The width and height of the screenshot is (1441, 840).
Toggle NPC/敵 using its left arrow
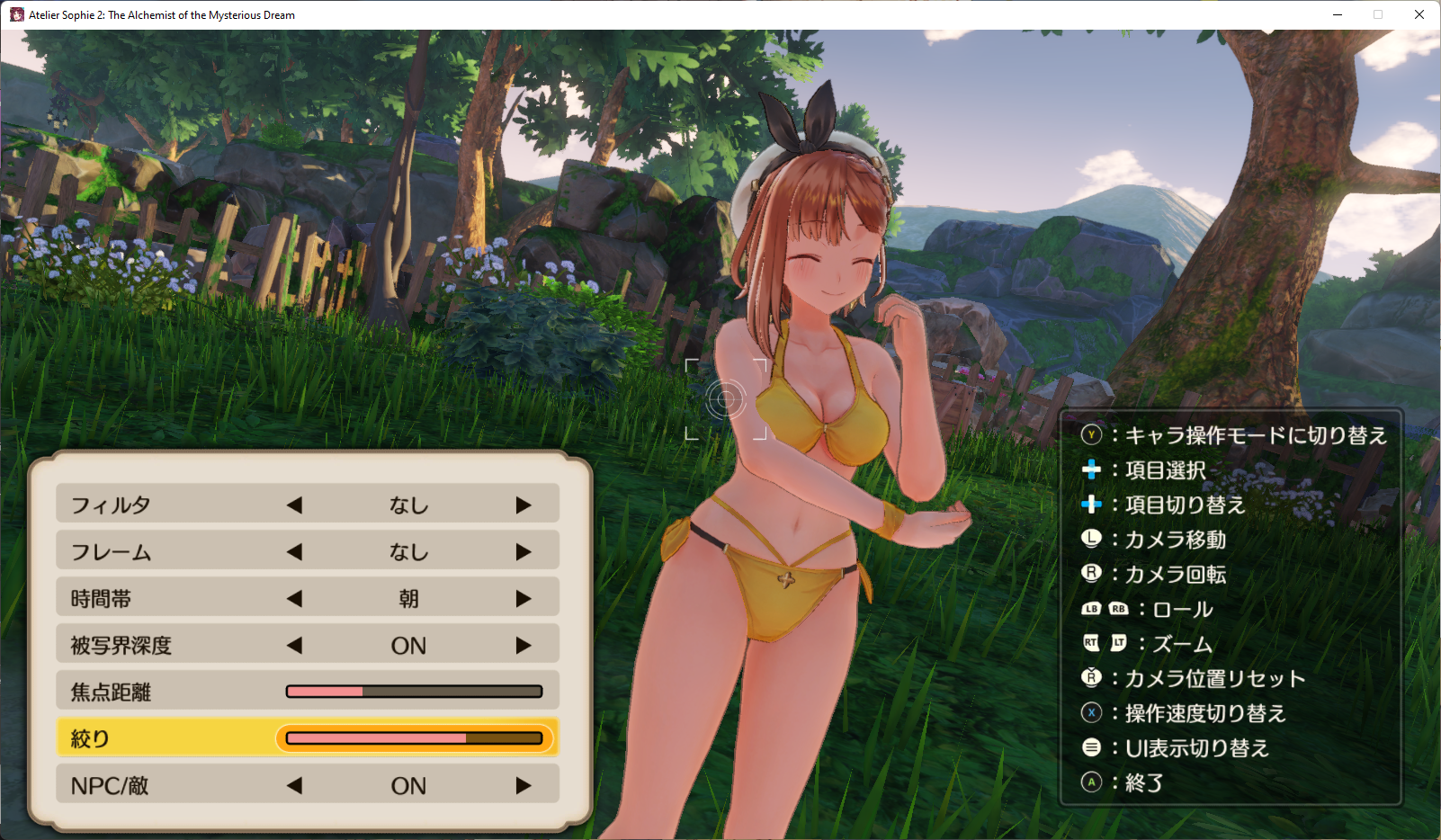(294, 786)
